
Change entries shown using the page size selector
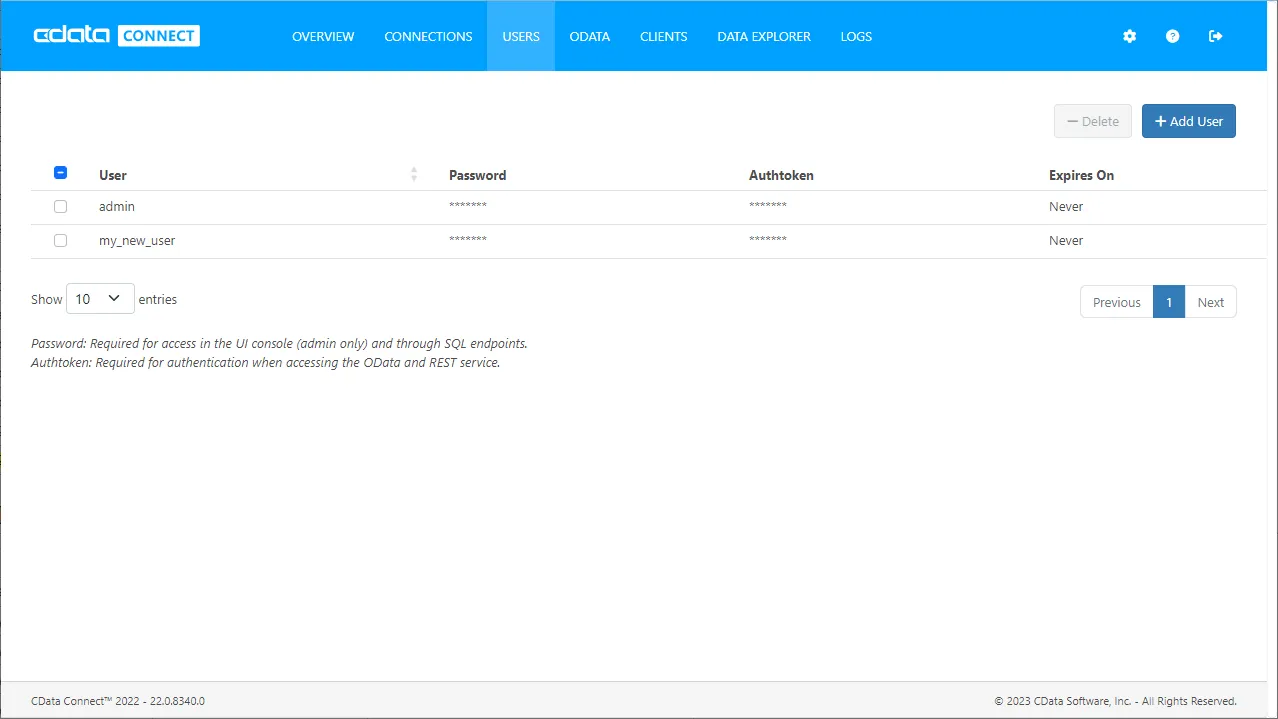point(99,298)
